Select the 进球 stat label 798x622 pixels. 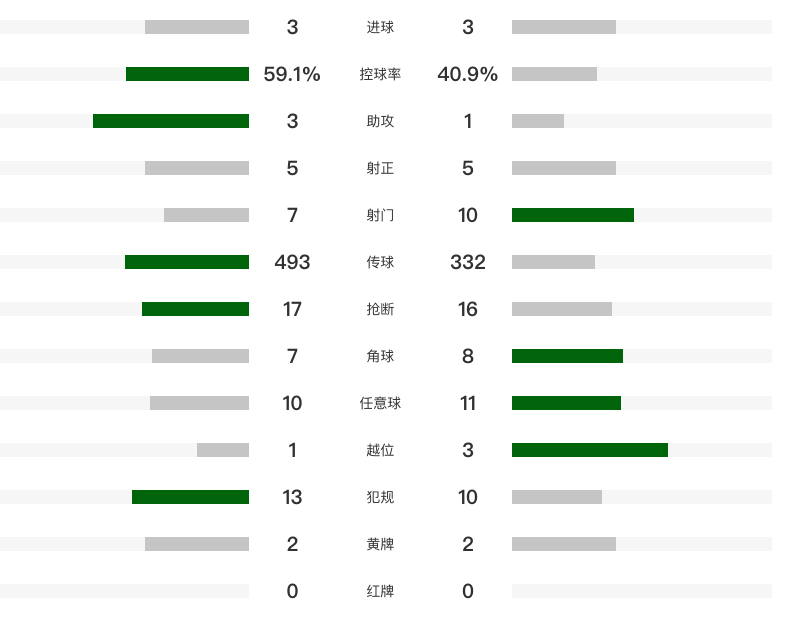[380, 27]
